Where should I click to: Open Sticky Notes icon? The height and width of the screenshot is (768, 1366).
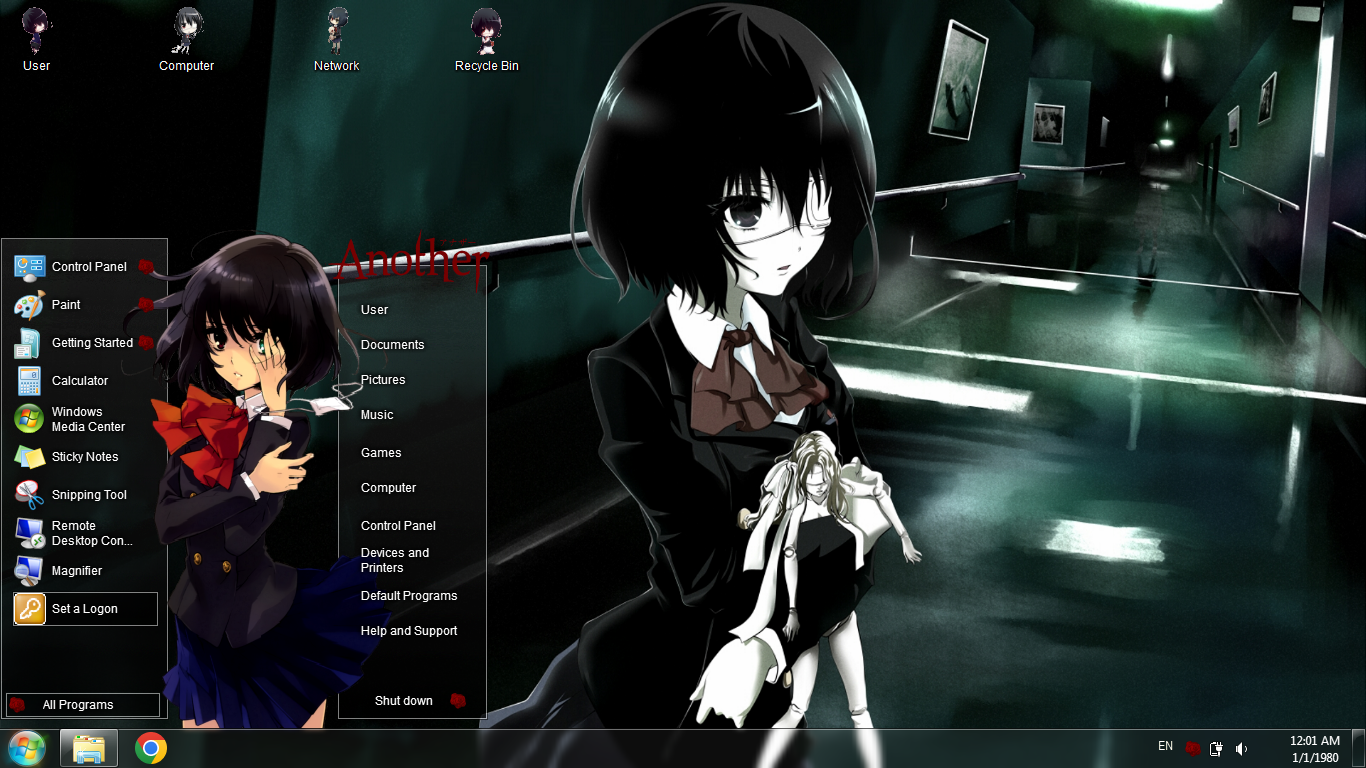tap(29, 457)
